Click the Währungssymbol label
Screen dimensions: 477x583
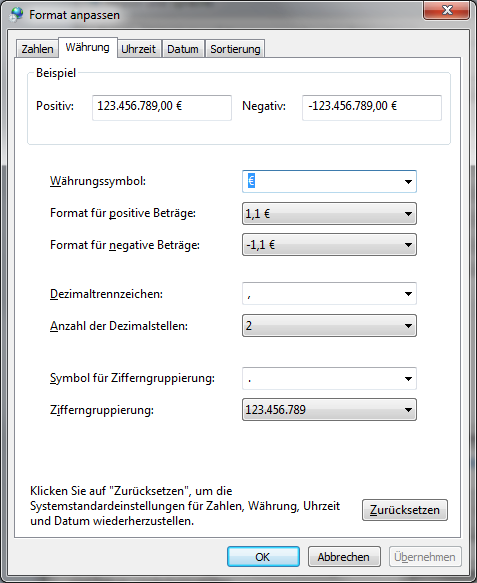tap(98, 181)
